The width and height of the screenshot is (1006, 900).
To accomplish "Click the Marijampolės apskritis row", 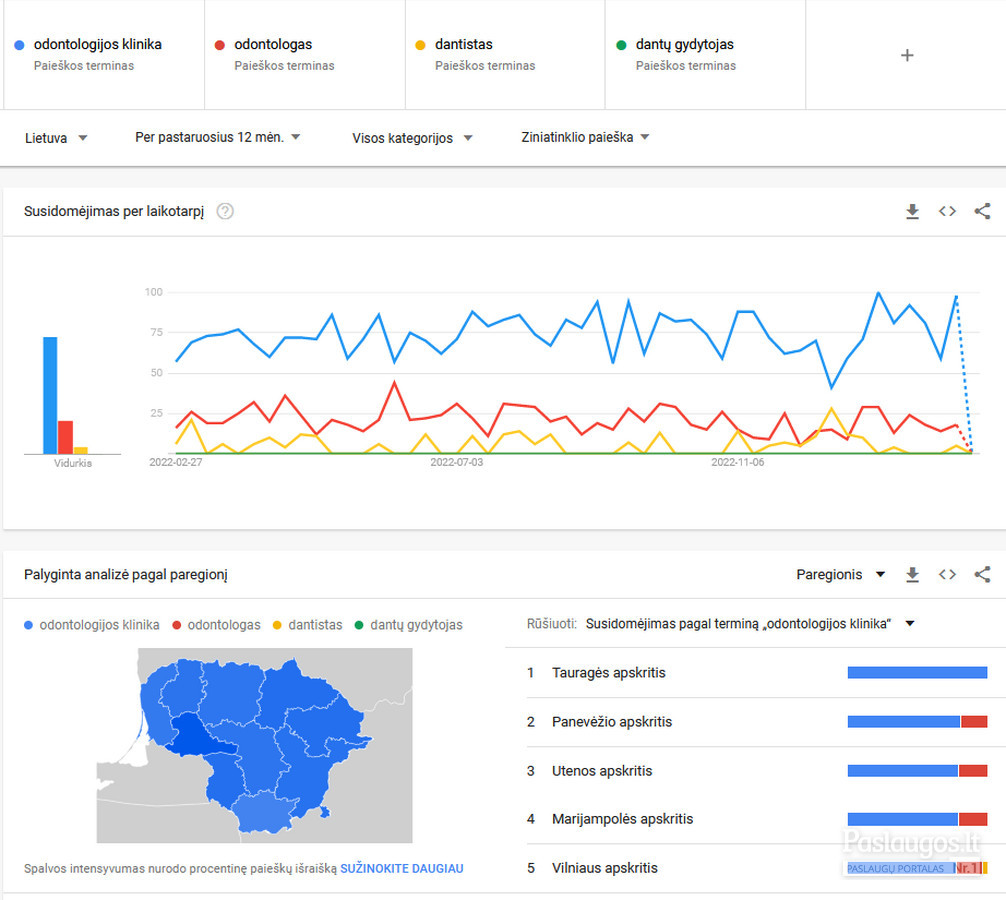I will coord(757,819).
